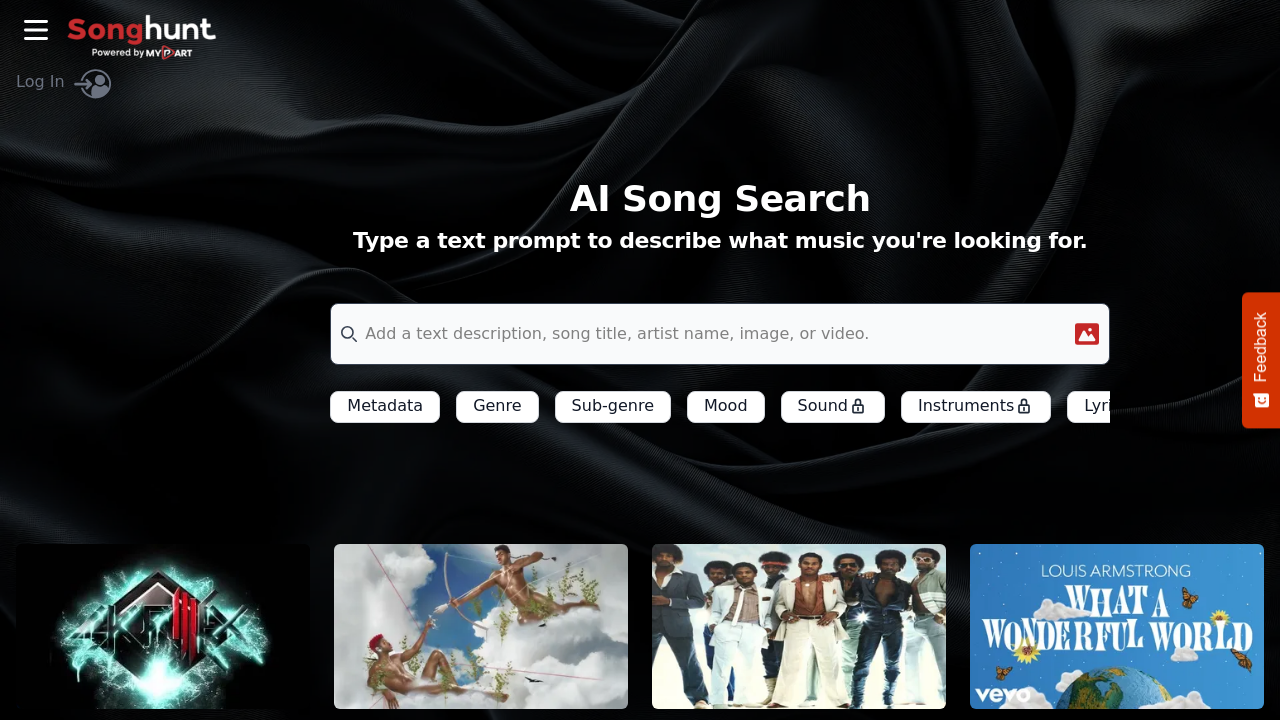
Task: Click the Songhunt logo
Action: (x=141, y=30)
